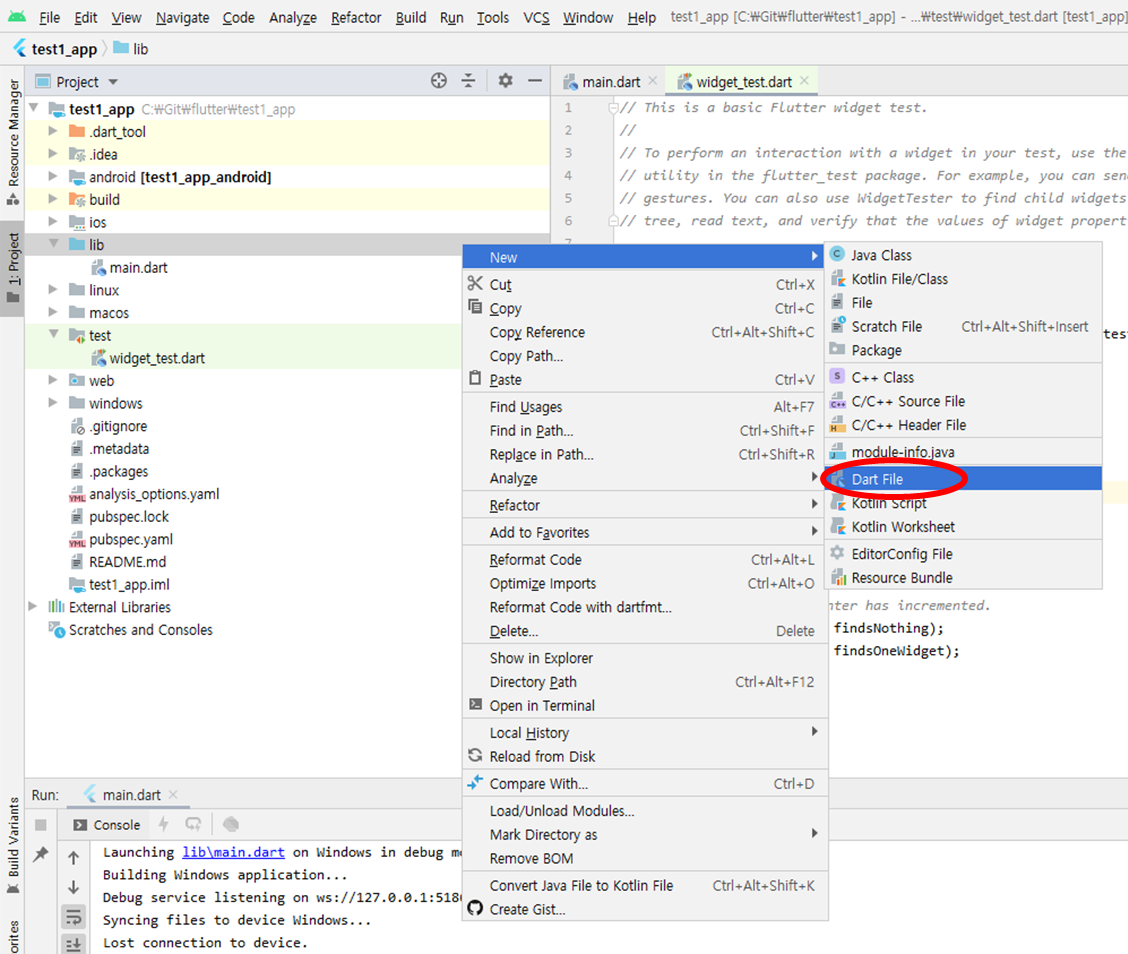Open the Refactor menu in menu bar
Image resolution: width=1128 pixels, height=954 pixels.
[356, 17]
